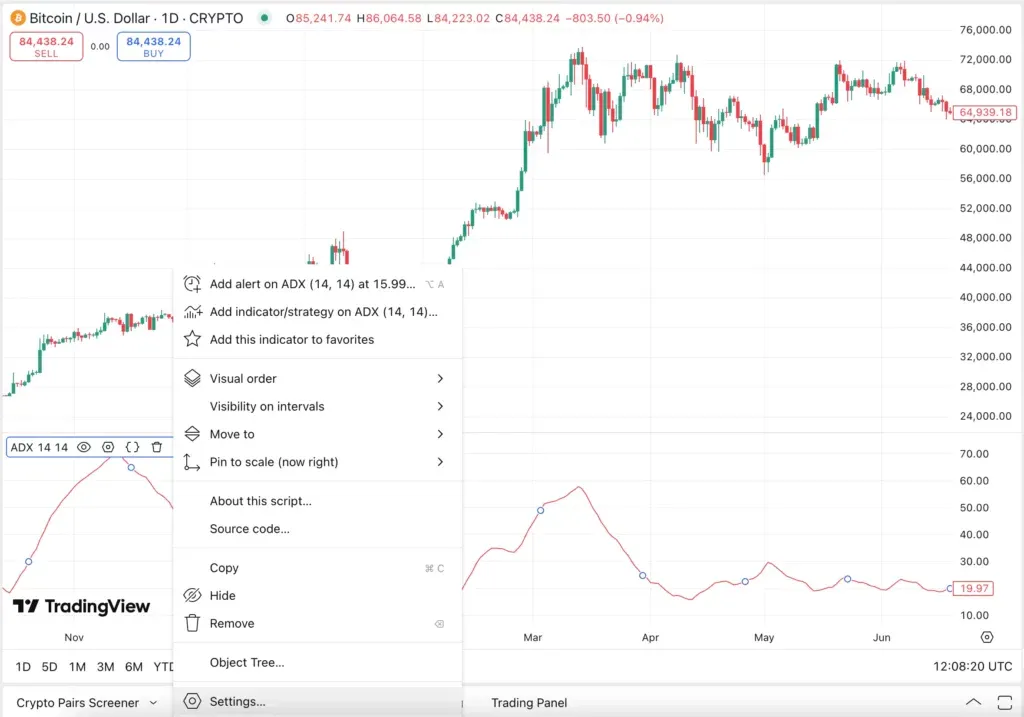
Task: Click the Bitcoin symbol logo icon
Action: pos(16,18)
